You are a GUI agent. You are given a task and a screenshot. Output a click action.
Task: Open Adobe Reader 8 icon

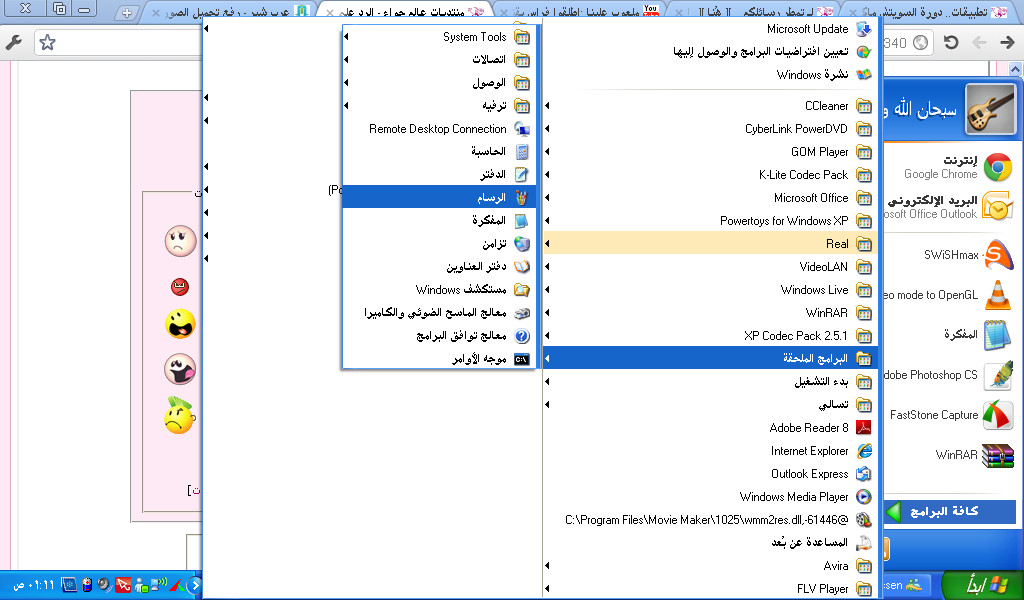(x=864, y=428)
